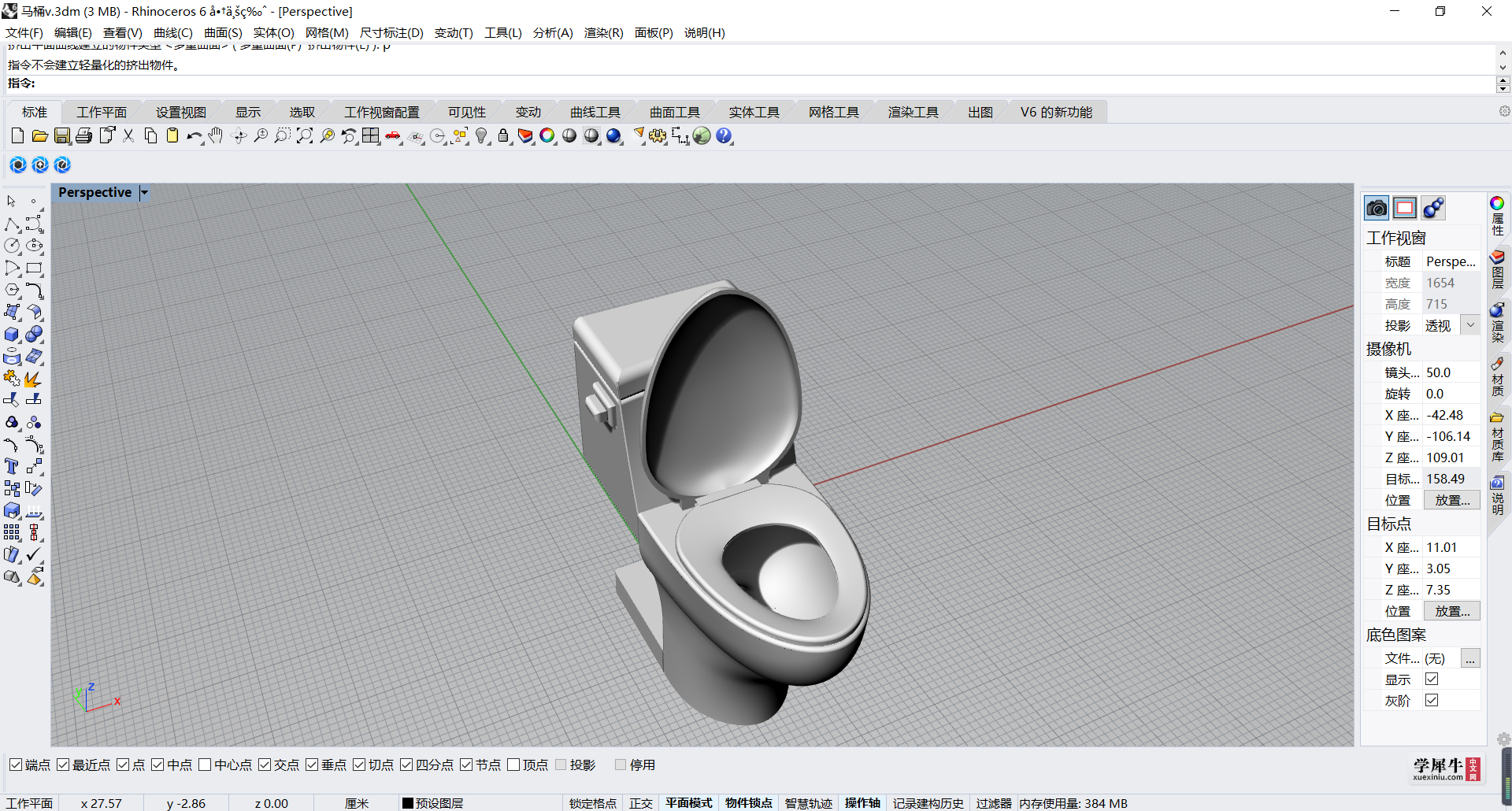1512x811 pixels.
Task: Click the wallpaper file browse button
Action: tap(1470, 658)
